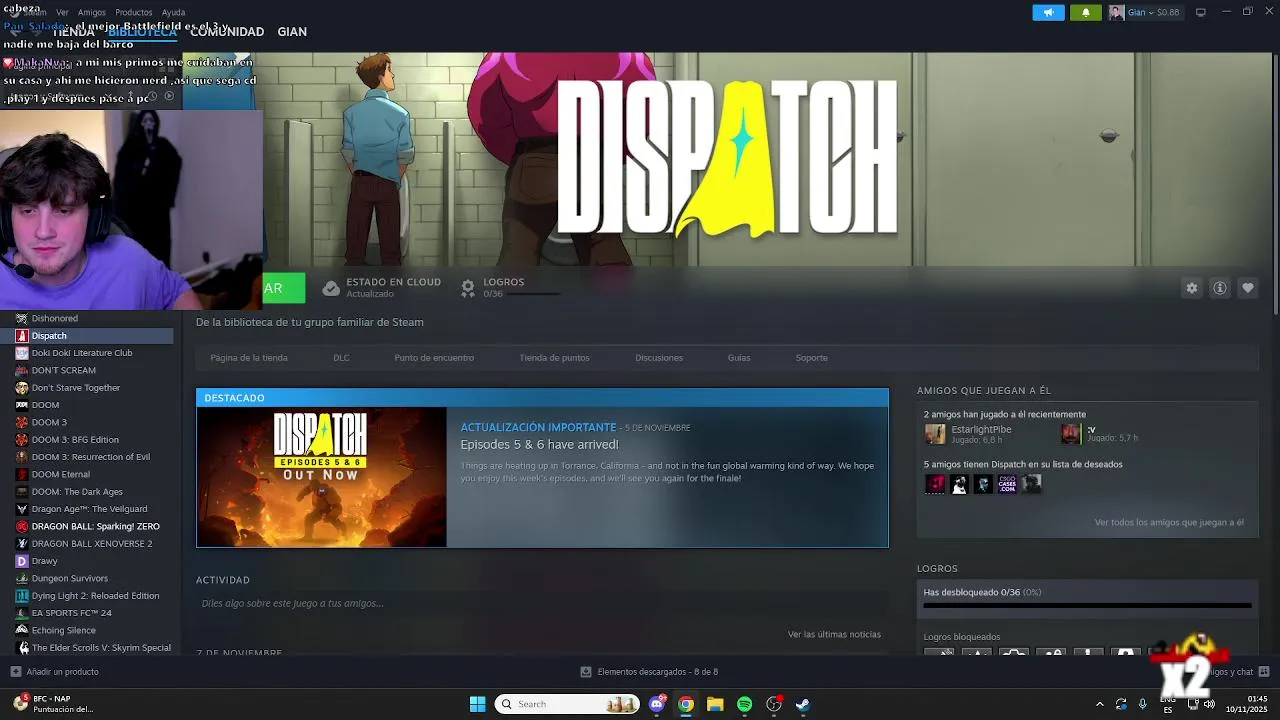Open Steam announcements megaphone button

[x=1048, y=12]
